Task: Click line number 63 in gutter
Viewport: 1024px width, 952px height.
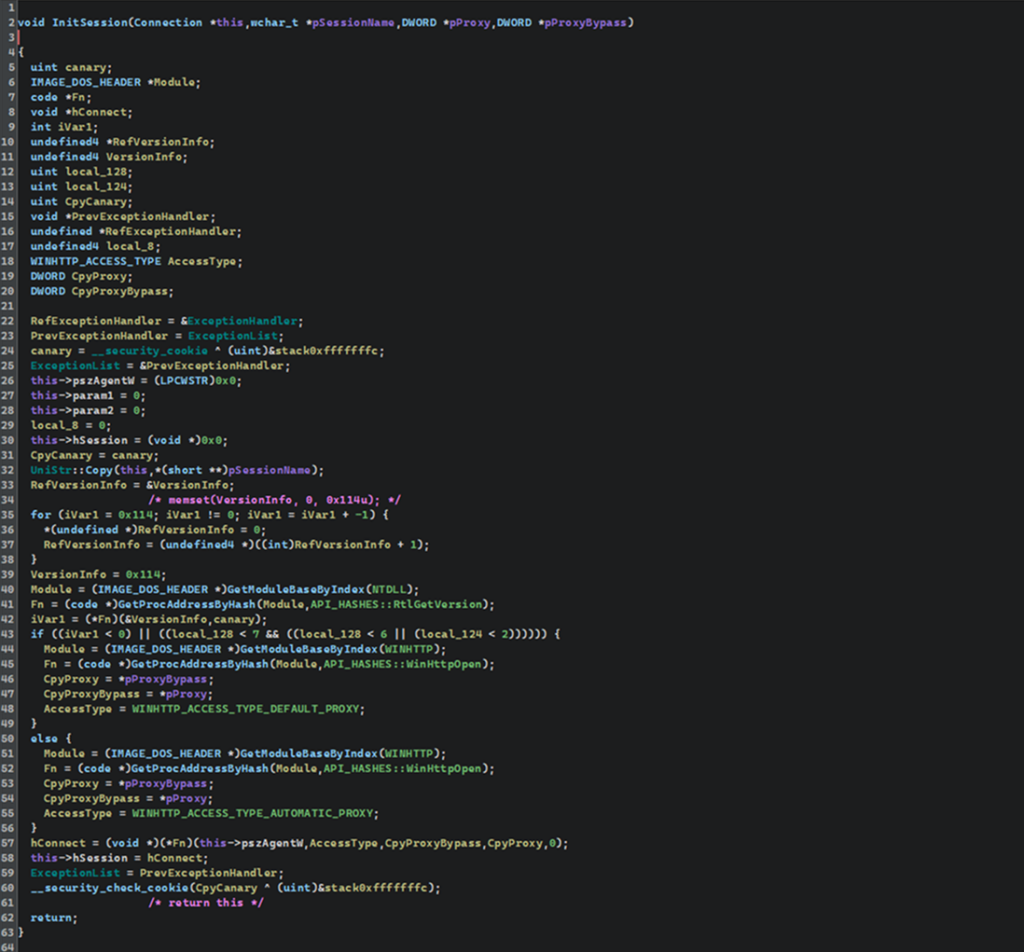Action: pos(8,932)
